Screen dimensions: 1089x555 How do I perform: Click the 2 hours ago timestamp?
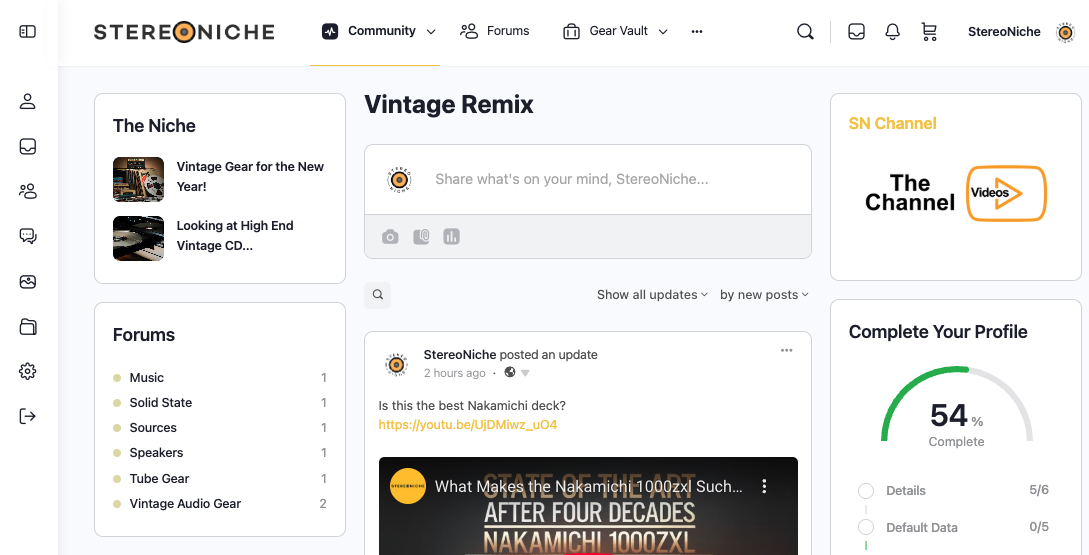(x=454, y=373)
